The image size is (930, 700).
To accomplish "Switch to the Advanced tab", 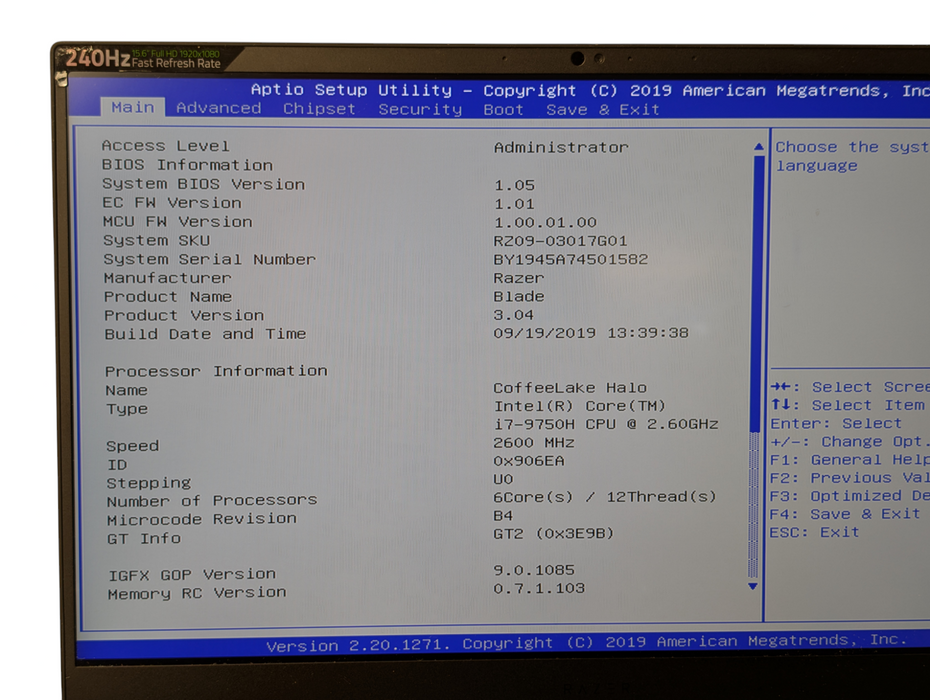I will [218, 108].
